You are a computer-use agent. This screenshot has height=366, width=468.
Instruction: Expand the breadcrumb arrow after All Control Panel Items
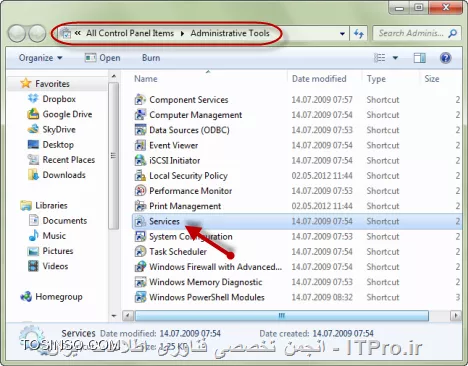(x=182, y=34)
